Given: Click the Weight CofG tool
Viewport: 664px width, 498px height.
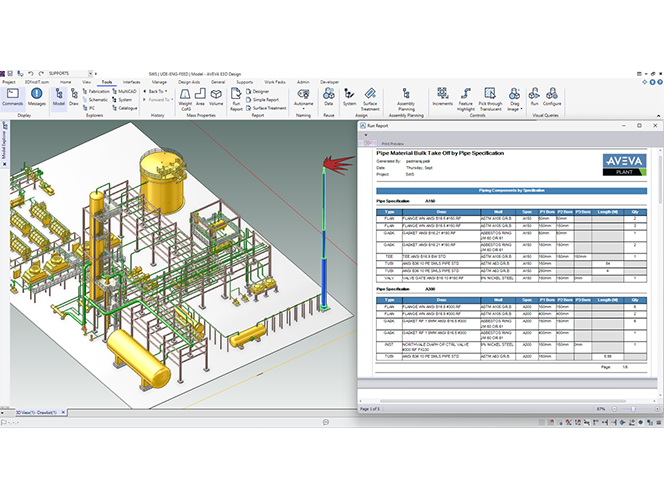Looking at the screenshot, I should [184, 96].
